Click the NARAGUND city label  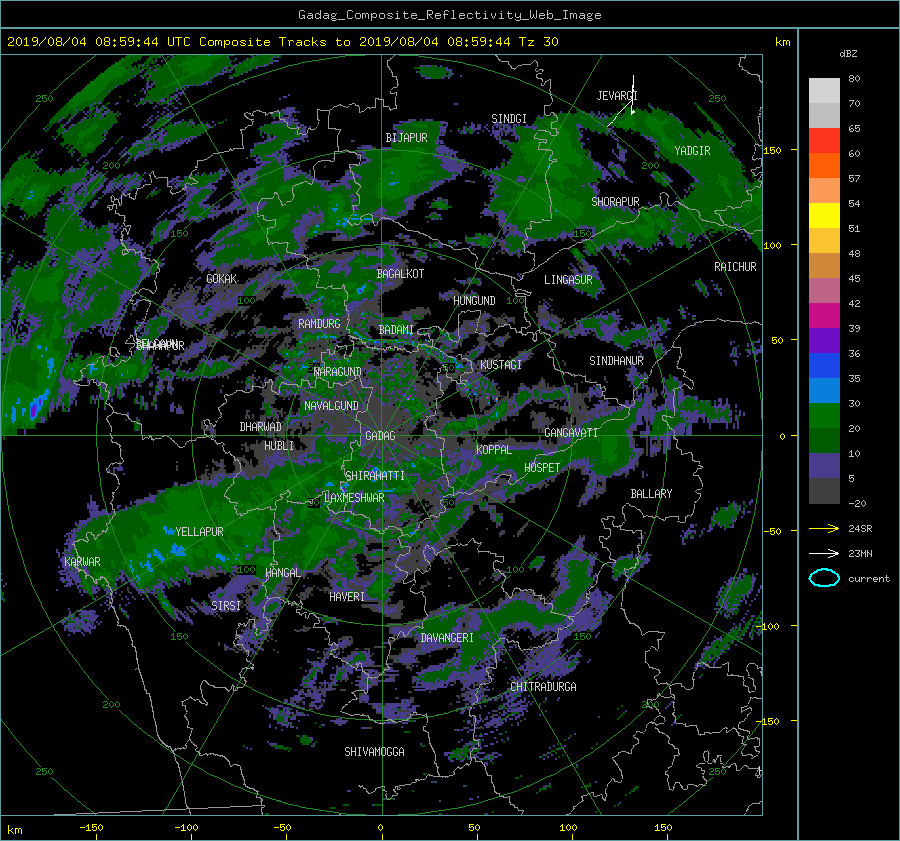[x=338, y=372]
